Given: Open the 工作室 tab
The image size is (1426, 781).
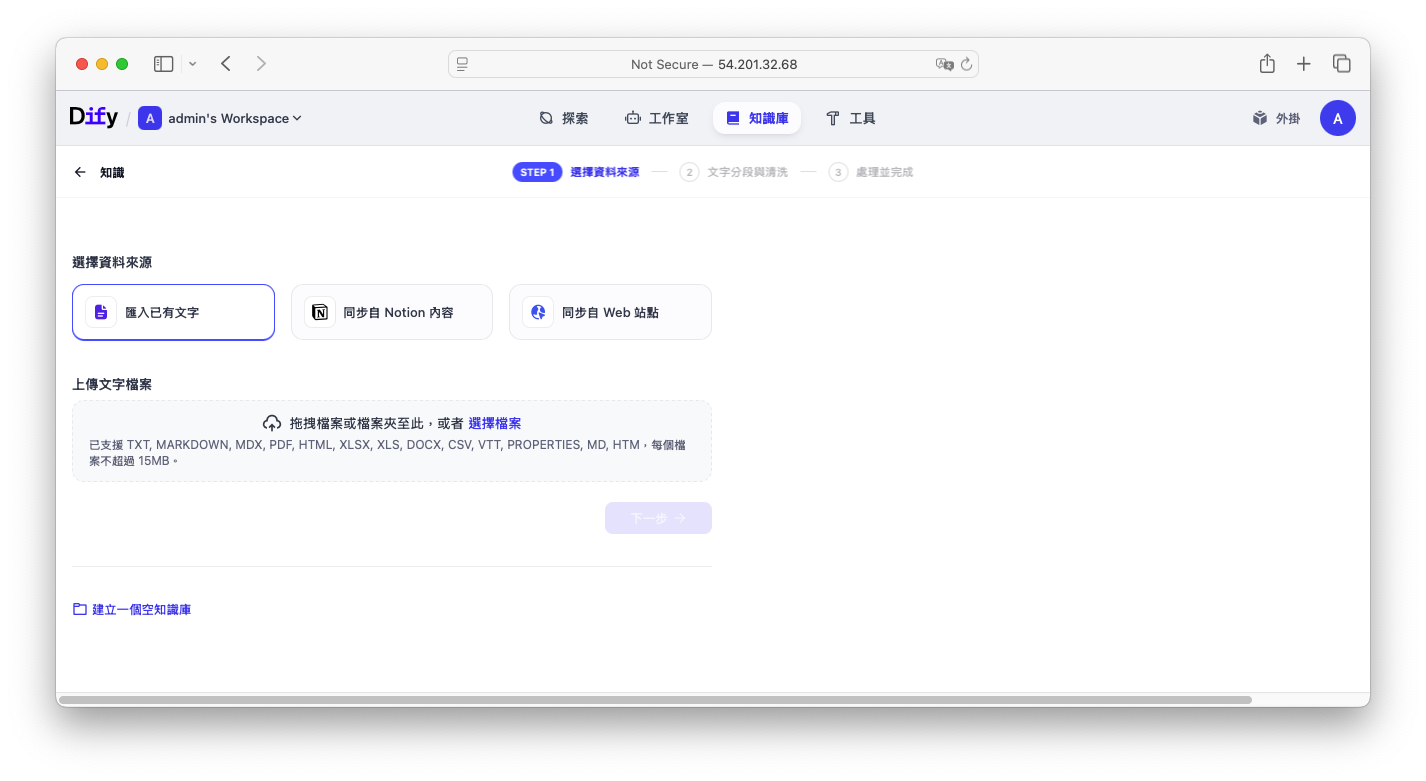Looking at the screenshot, I should point(656,118).
